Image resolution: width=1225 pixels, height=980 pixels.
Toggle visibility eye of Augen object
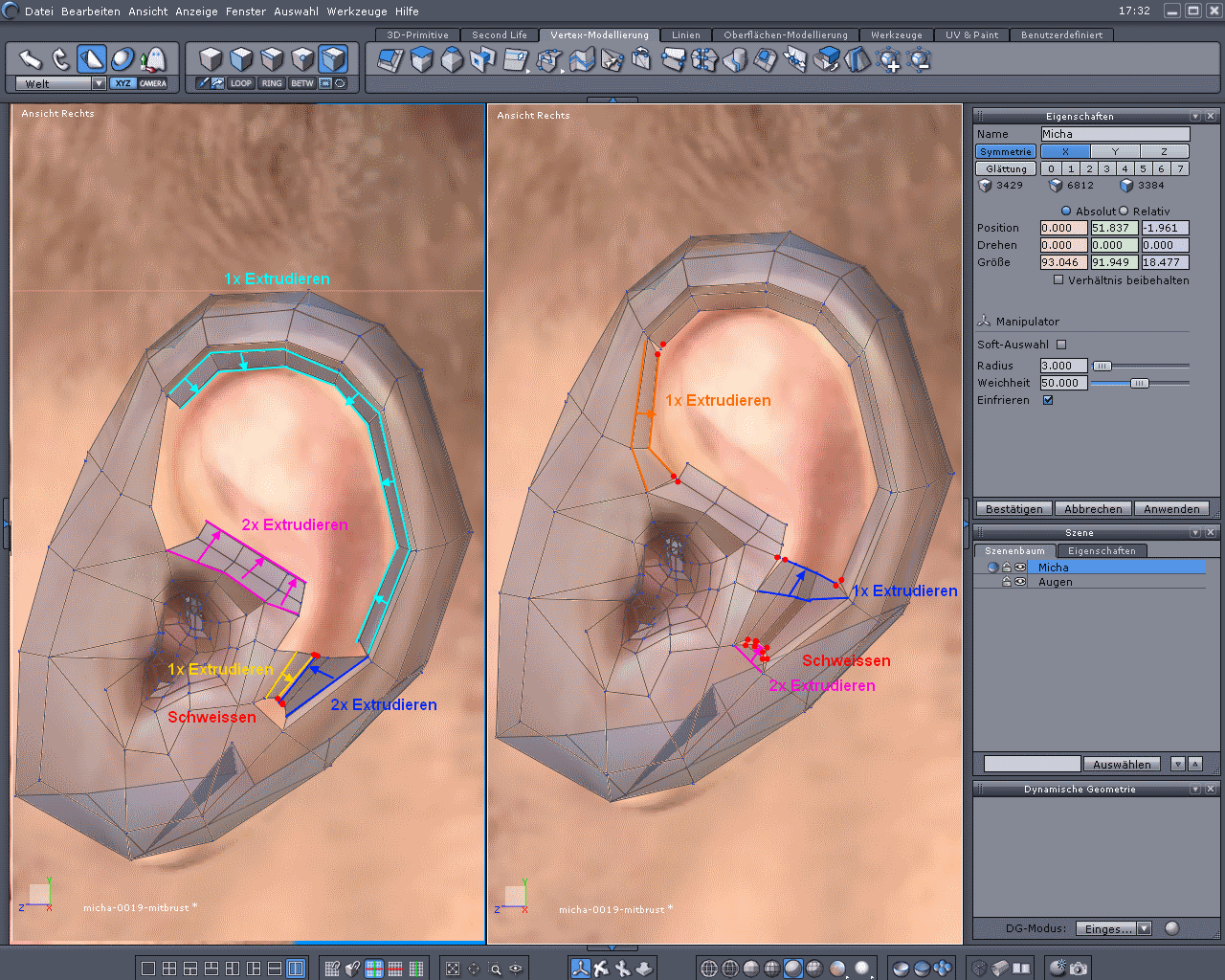[1020, 582]
